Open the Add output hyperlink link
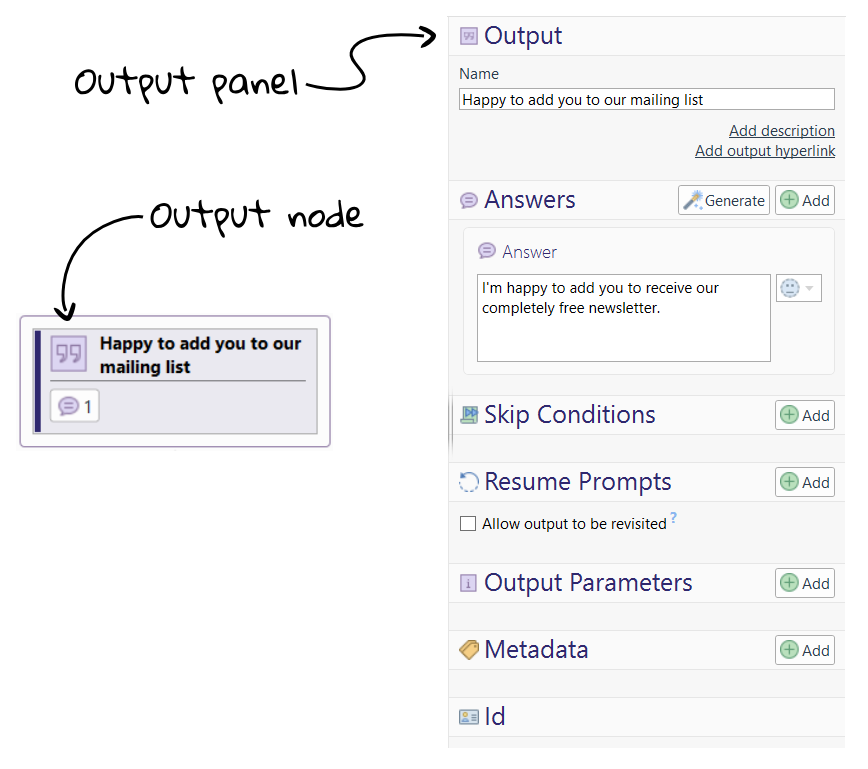868x769 pixels. point(765,151)
